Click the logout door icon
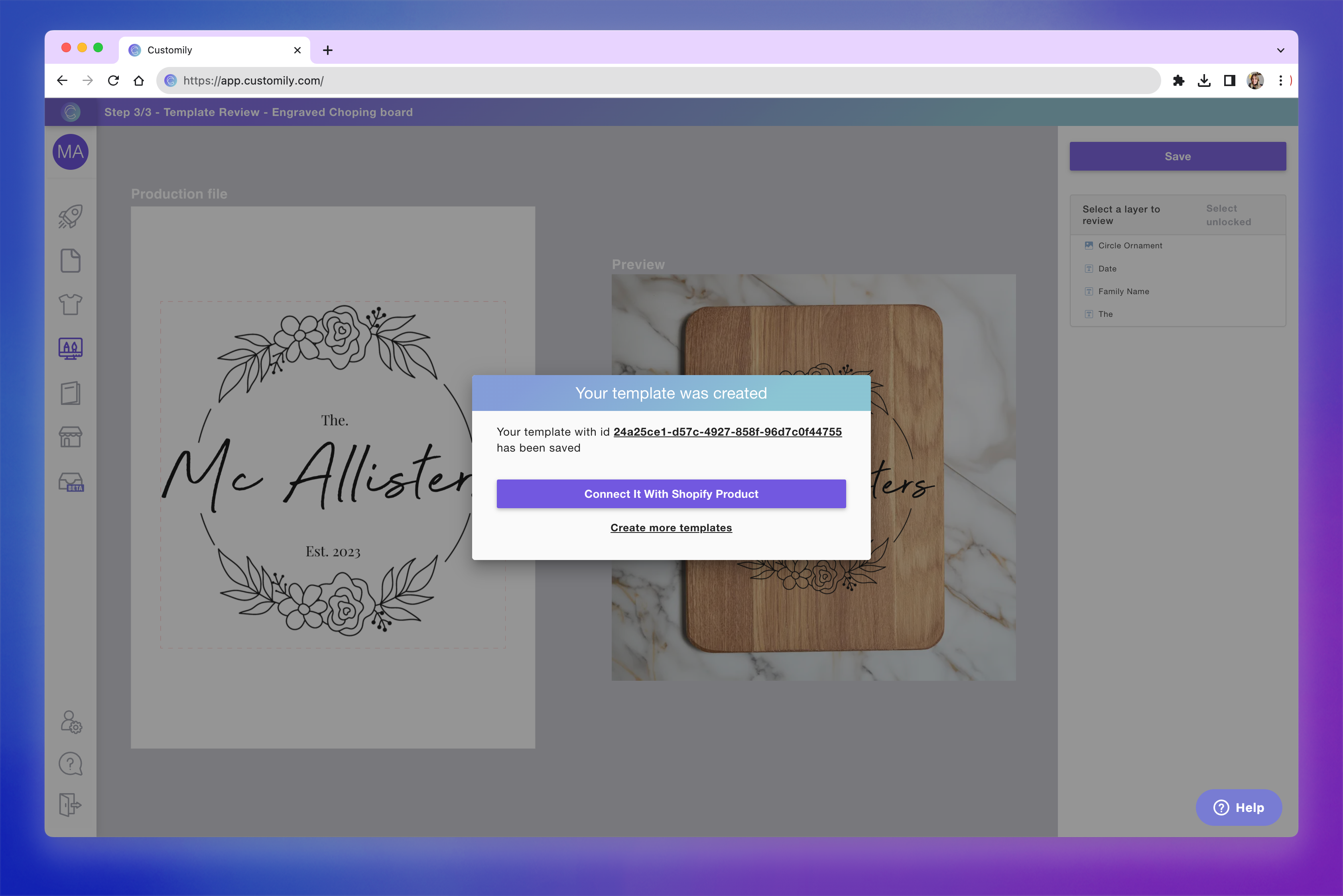 pos(70,805)
